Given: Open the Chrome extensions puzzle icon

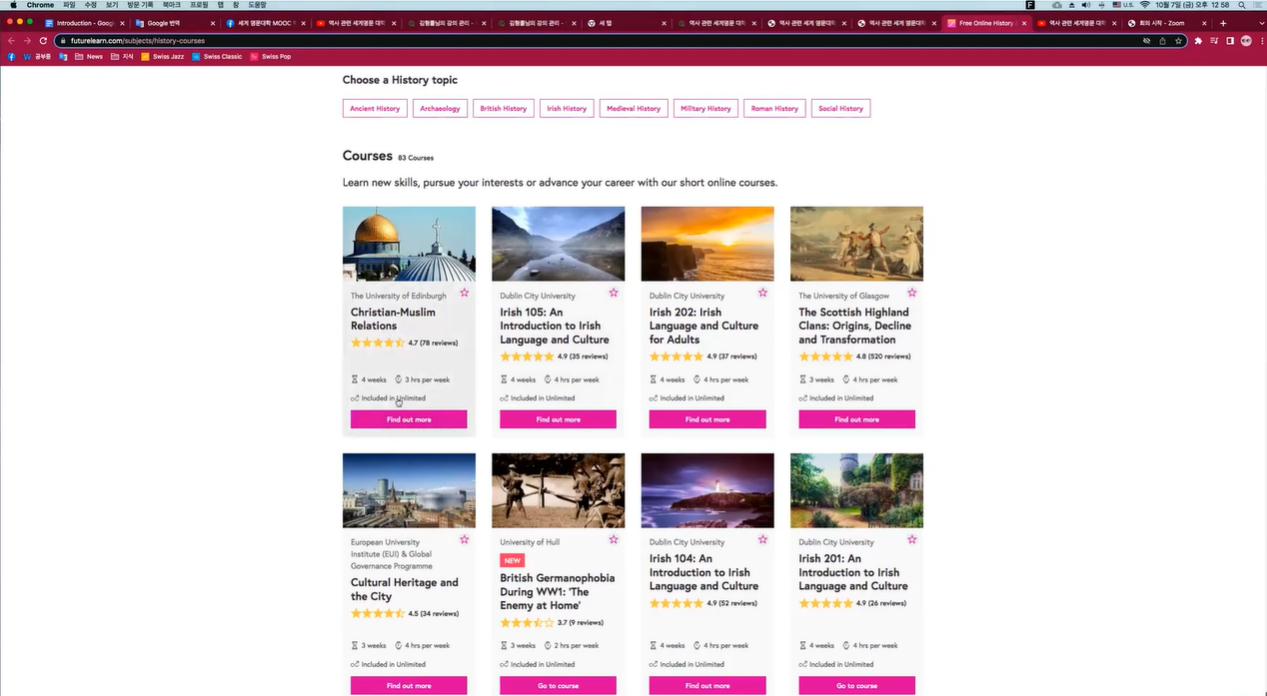Looking at the screenshot, I should point(1198,41).
